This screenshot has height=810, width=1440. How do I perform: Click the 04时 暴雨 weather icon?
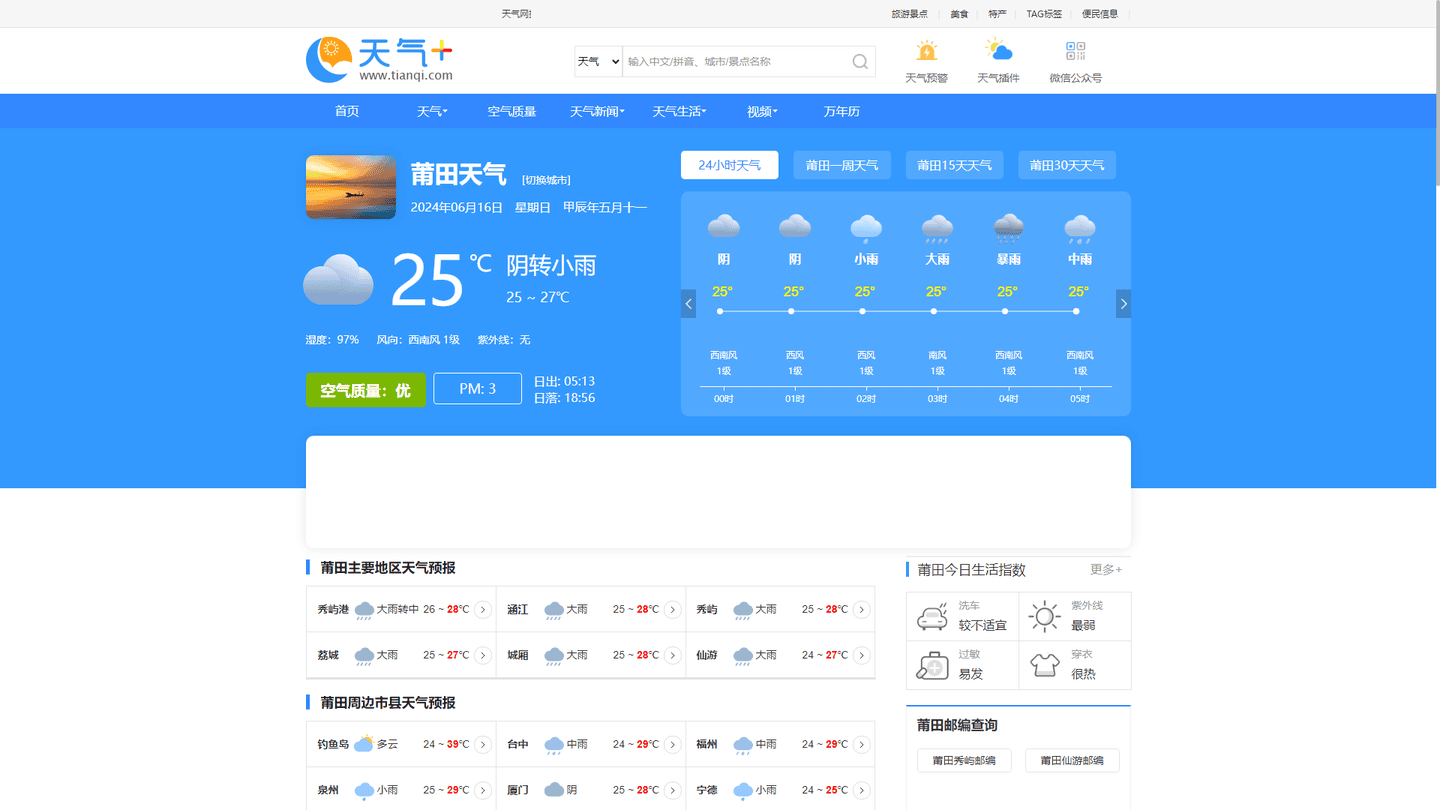1008,228
